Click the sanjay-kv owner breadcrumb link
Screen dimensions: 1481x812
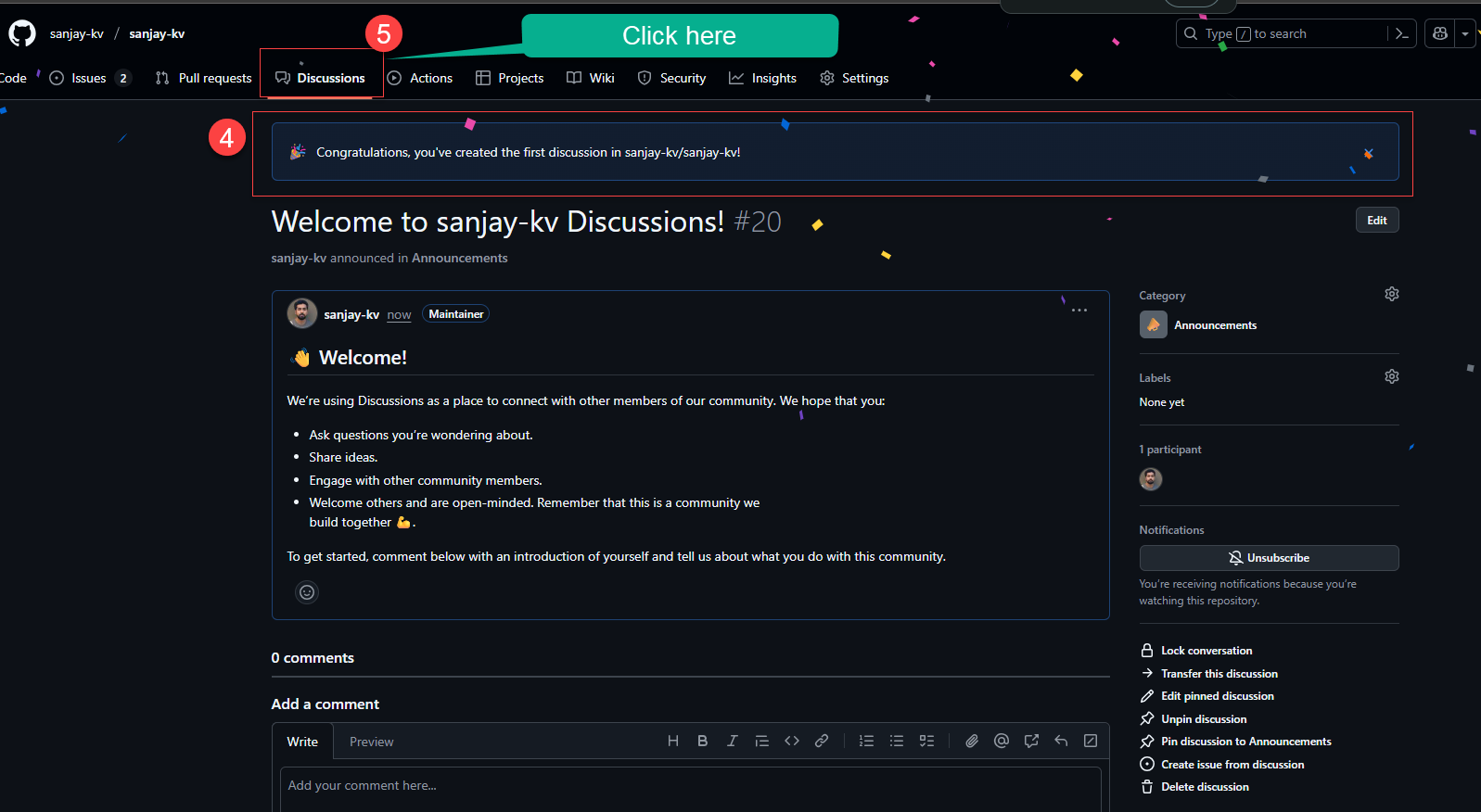(x=77, y=33)
